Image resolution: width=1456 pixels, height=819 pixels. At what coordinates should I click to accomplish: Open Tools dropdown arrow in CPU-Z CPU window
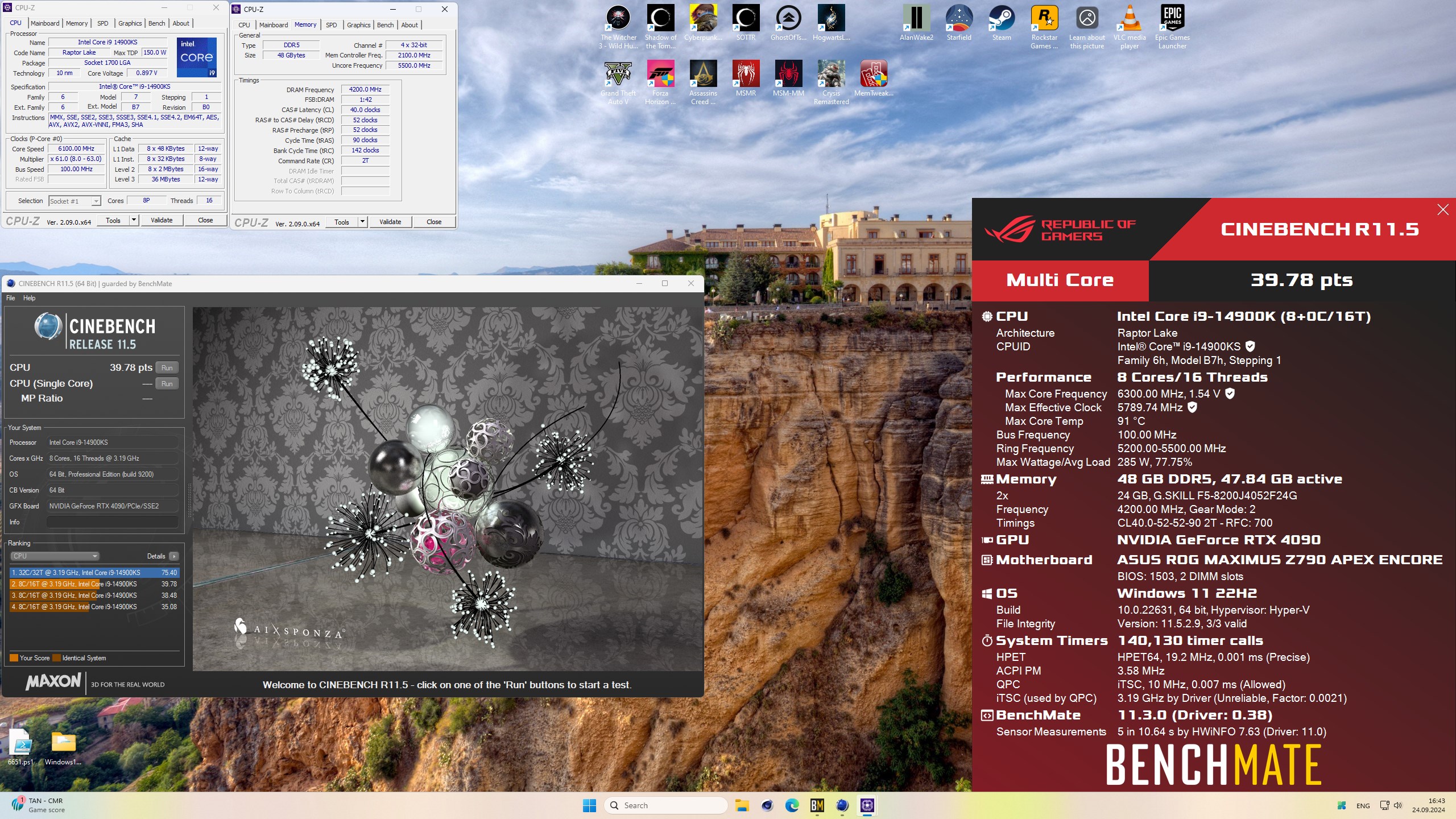pyautogui.click(x=134, y=220)
